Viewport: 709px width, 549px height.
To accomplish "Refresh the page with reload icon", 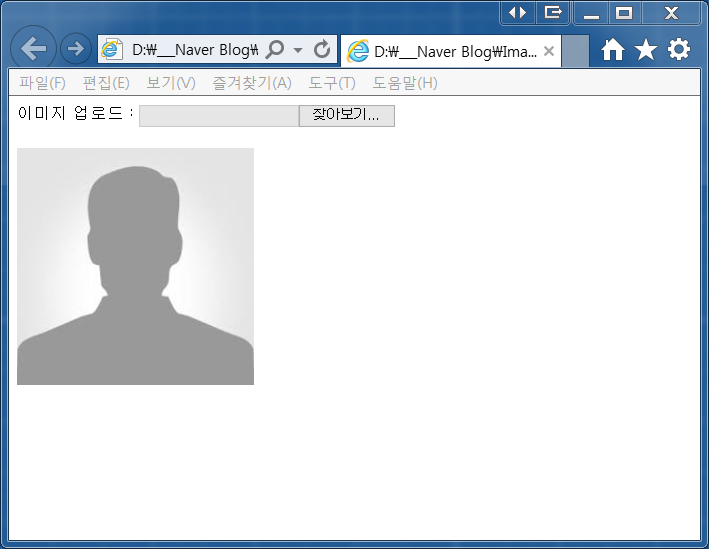I will 321,49.
